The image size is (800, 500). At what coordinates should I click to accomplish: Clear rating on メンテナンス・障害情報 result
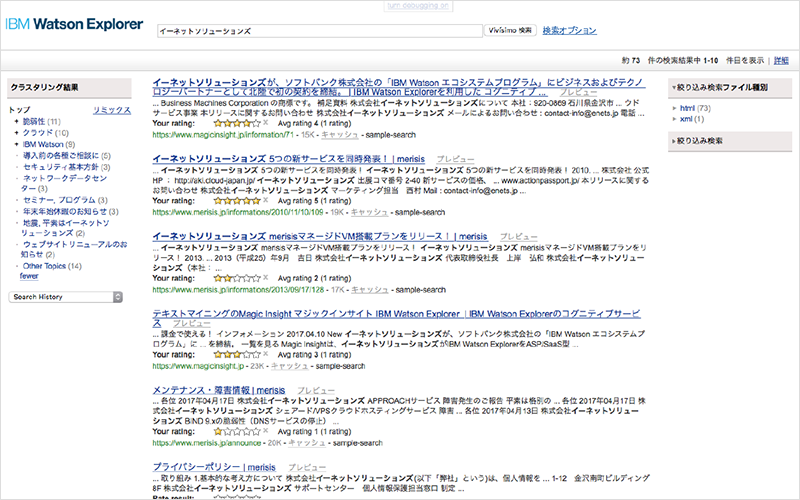tap(266, 431)
